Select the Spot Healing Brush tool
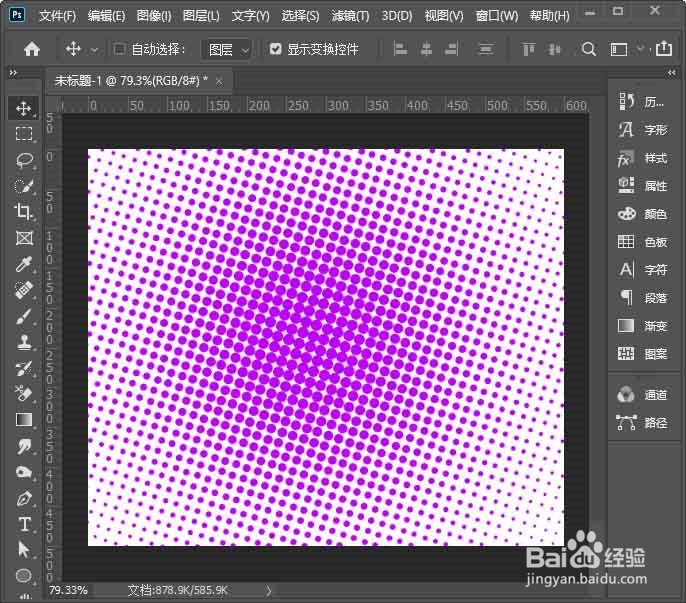Viewport: 686px width, 603px height. pos(24,290)
